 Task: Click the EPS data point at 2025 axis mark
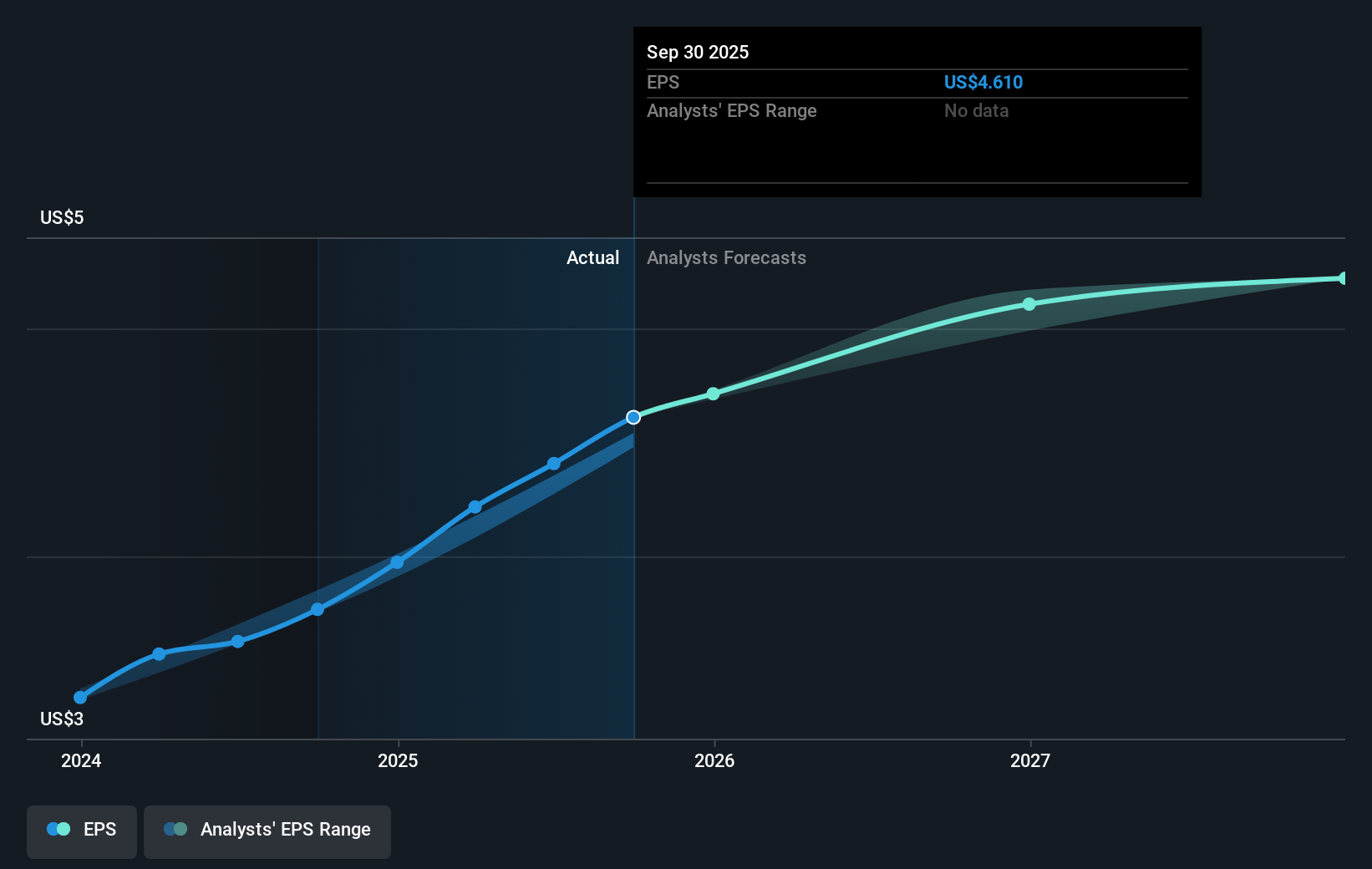[397, 562]
